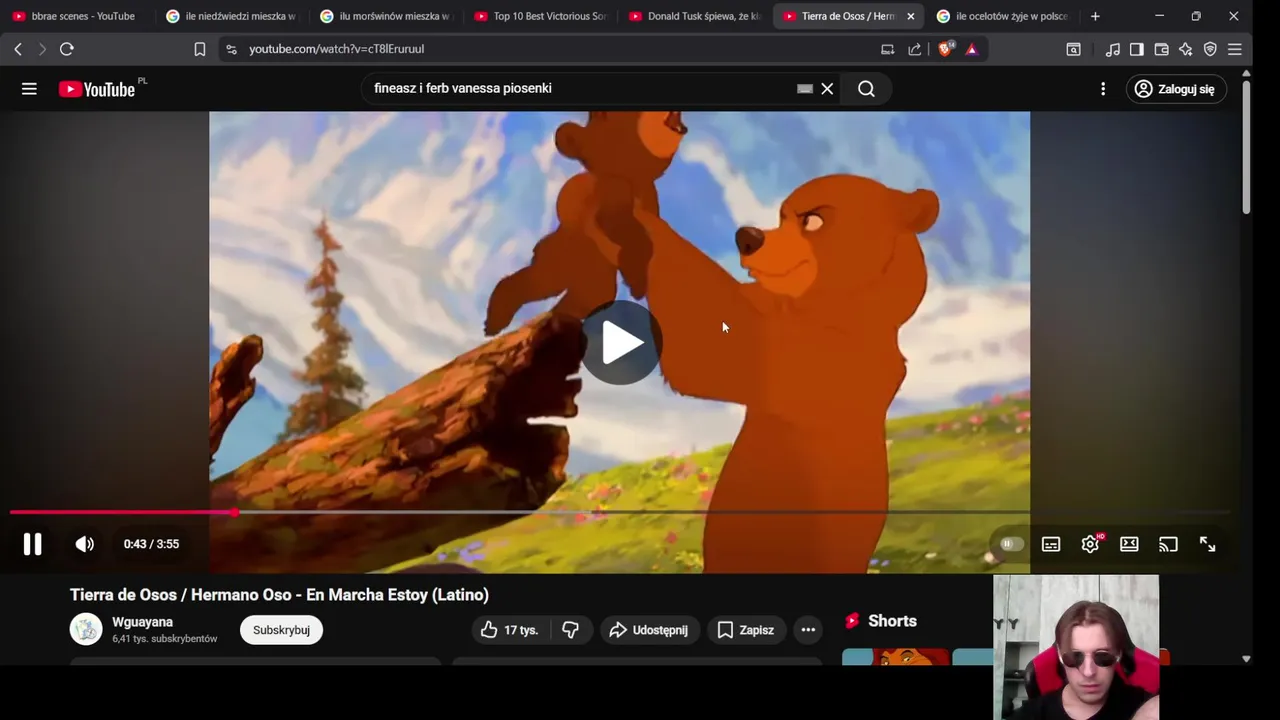Open tab search icon in toolbar
1280x720 pixels.
coord(1073,49)
